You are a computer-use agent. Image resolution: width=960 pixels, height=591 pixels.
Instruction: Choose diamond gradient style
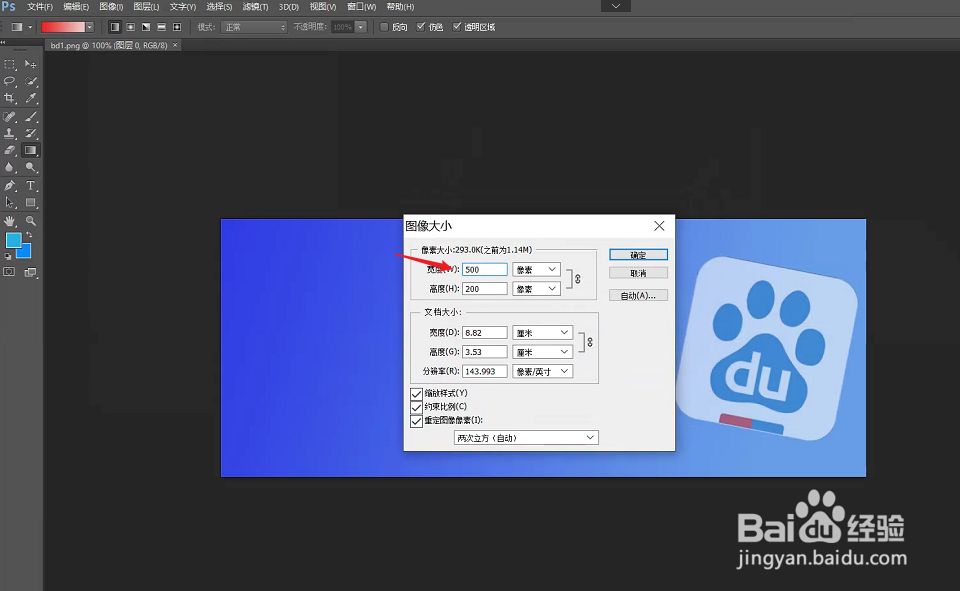177,27
